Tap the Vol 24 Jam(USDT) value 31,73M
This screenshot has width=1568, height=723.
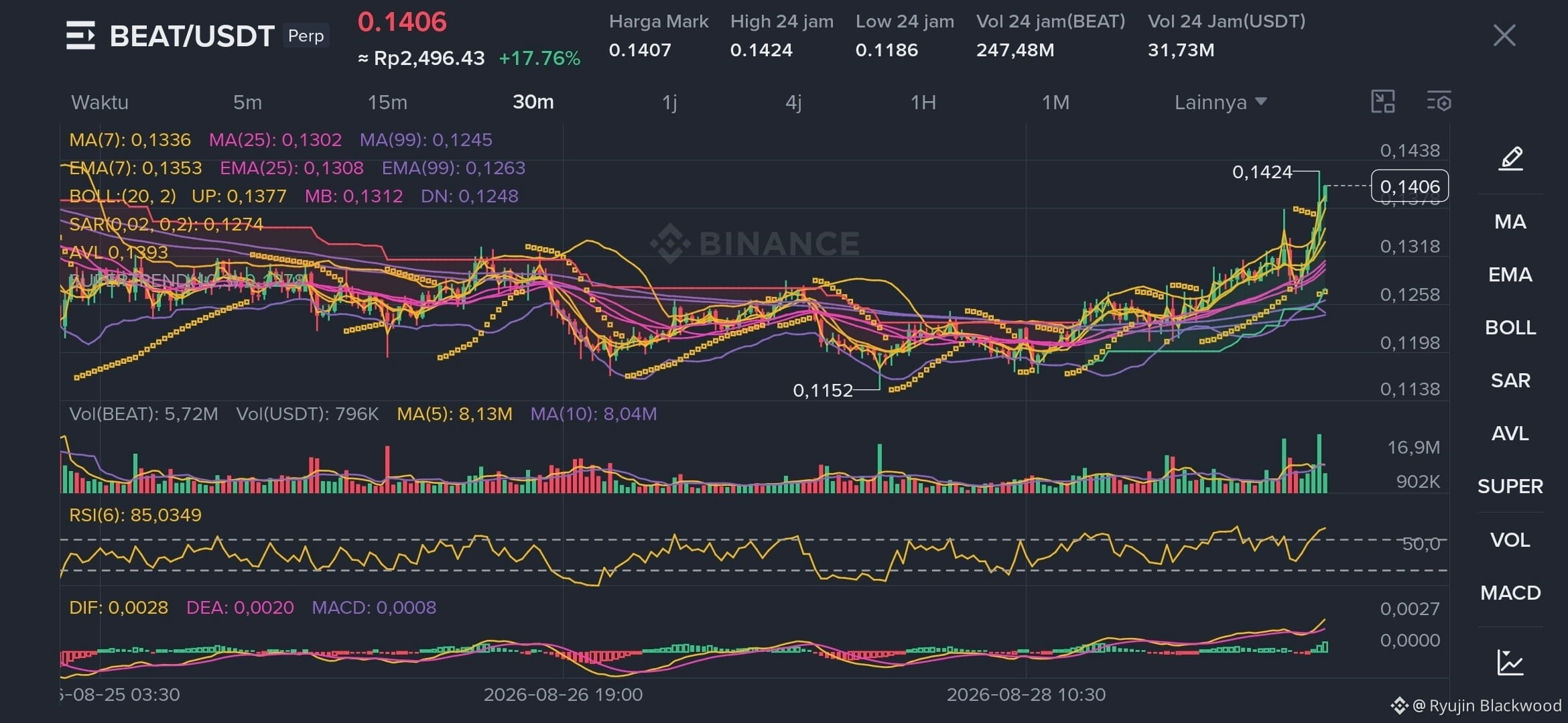[x=1181, y=50]
